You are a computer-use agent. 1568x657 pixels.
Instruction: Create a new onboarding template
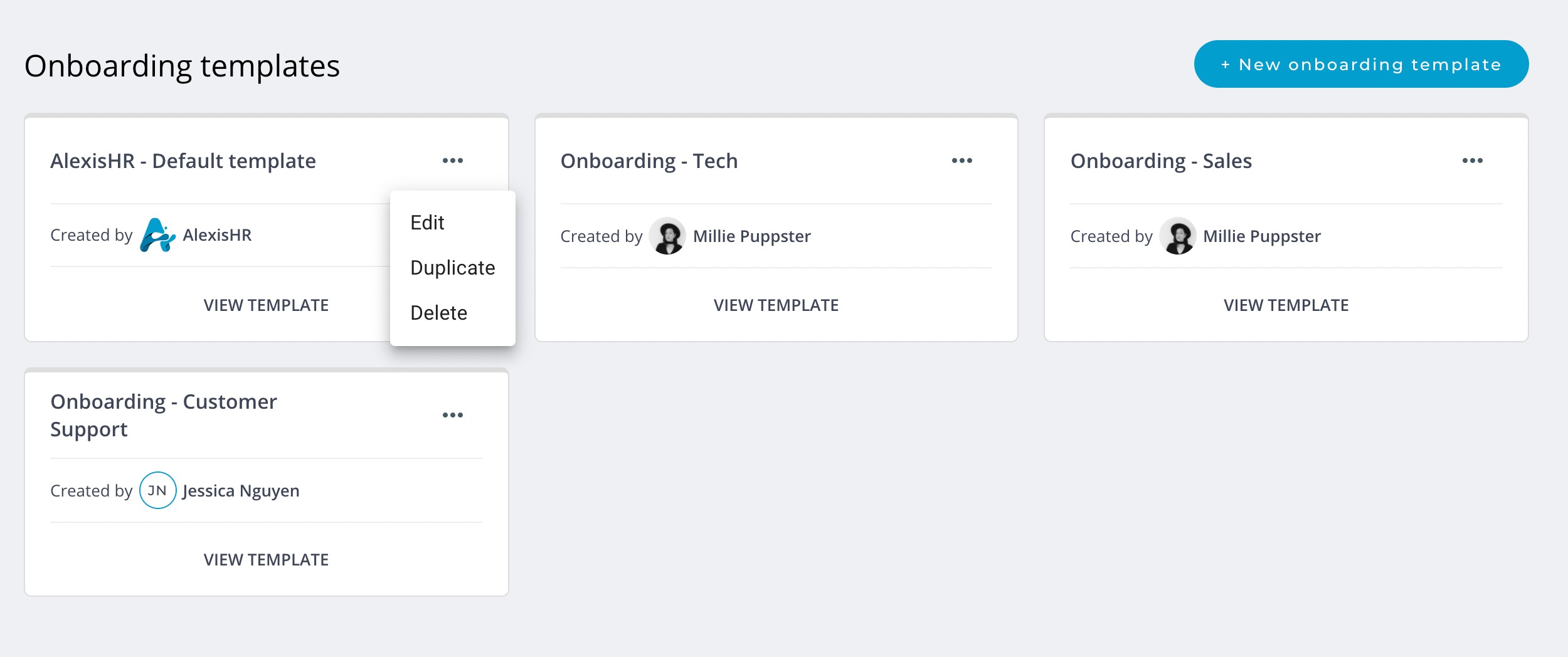click(x=1361, y=64)
